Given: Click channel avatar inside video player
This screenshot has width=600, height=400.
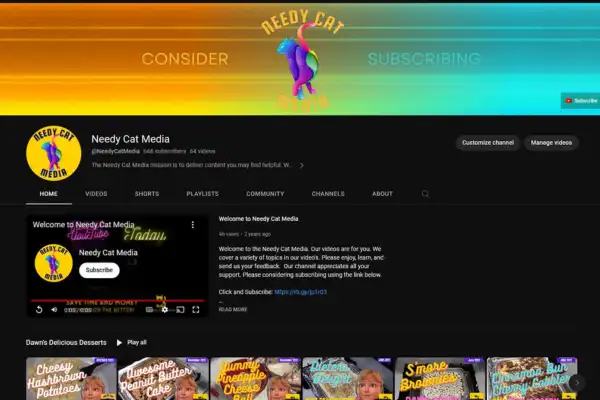Looking at the screenshot, I should pyautogui.click(x=54, y=263).
